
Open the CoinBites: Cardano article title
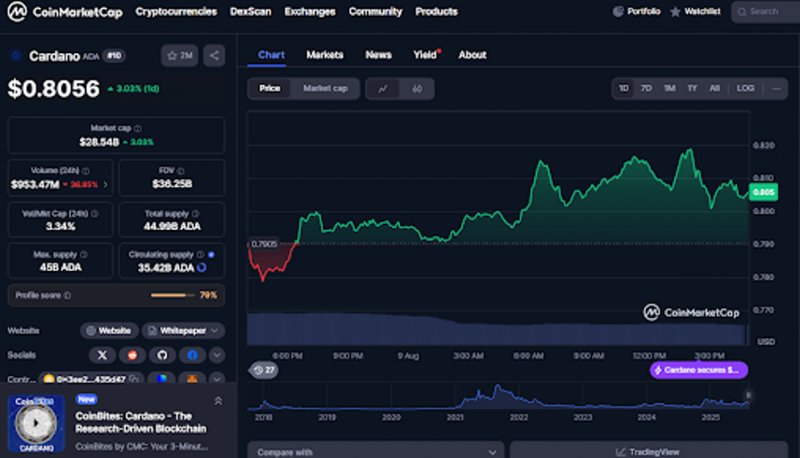[x=141, y=422]
